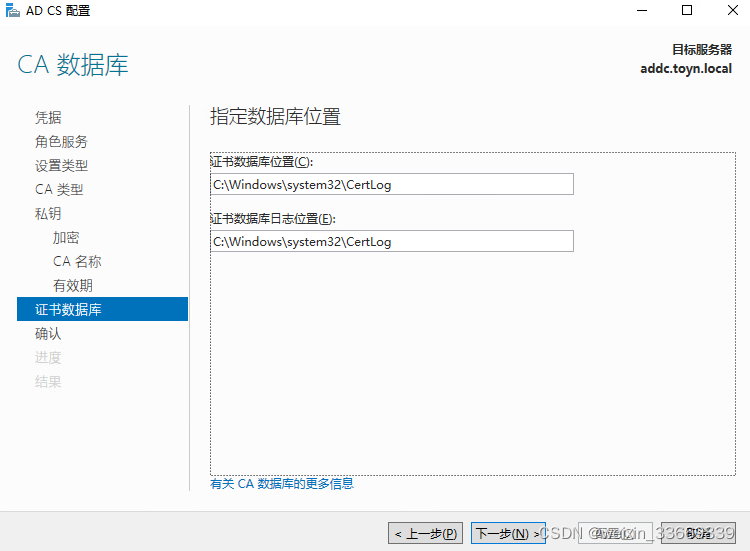The width and height of the screenshot is (750, 551).
Task: Open the 凭据 step in sidebar
Action: pos(48,117)
